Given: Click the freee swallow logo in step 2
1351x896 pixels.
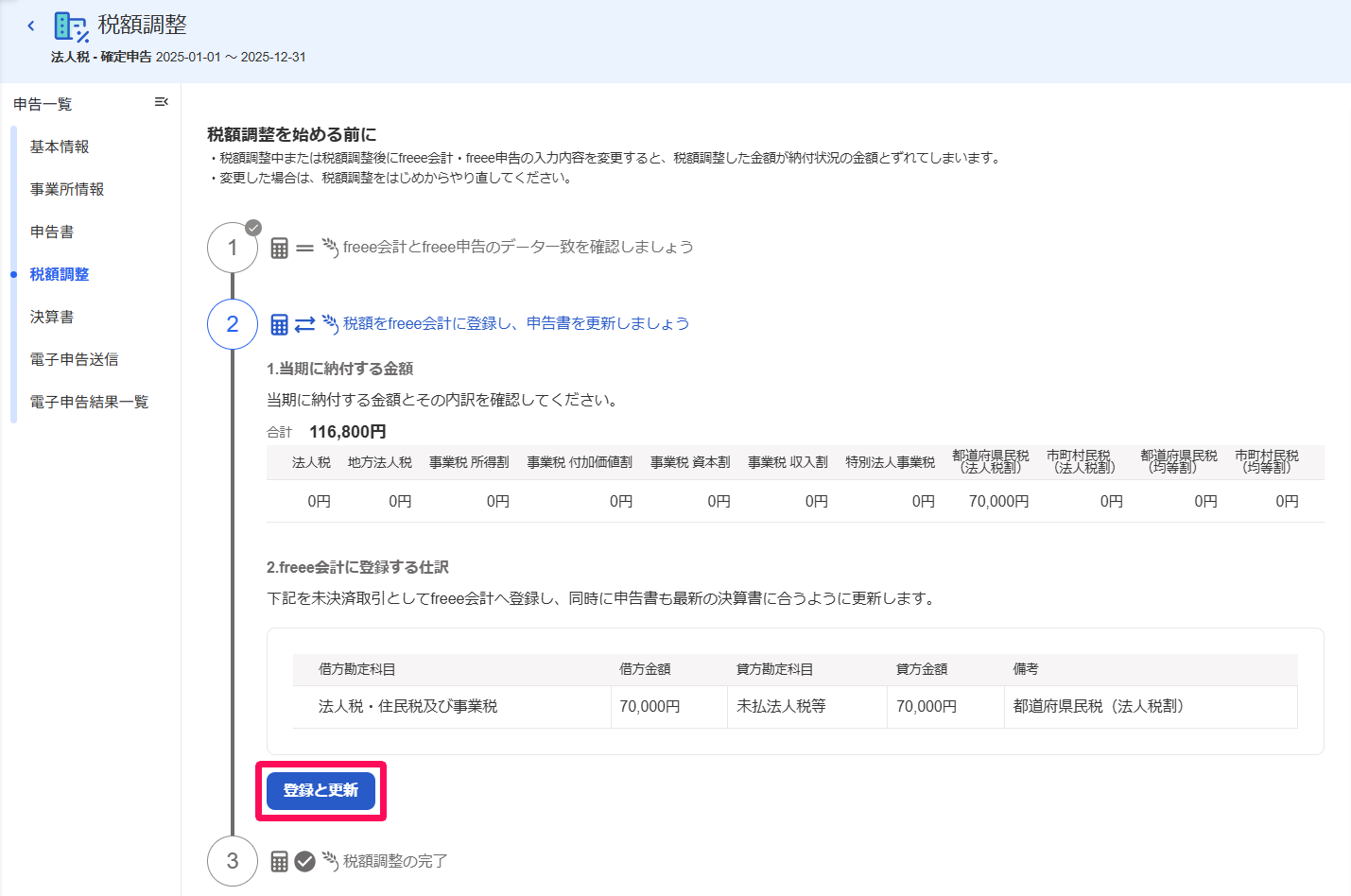Looking at the screenshot, I should [330, 323].
